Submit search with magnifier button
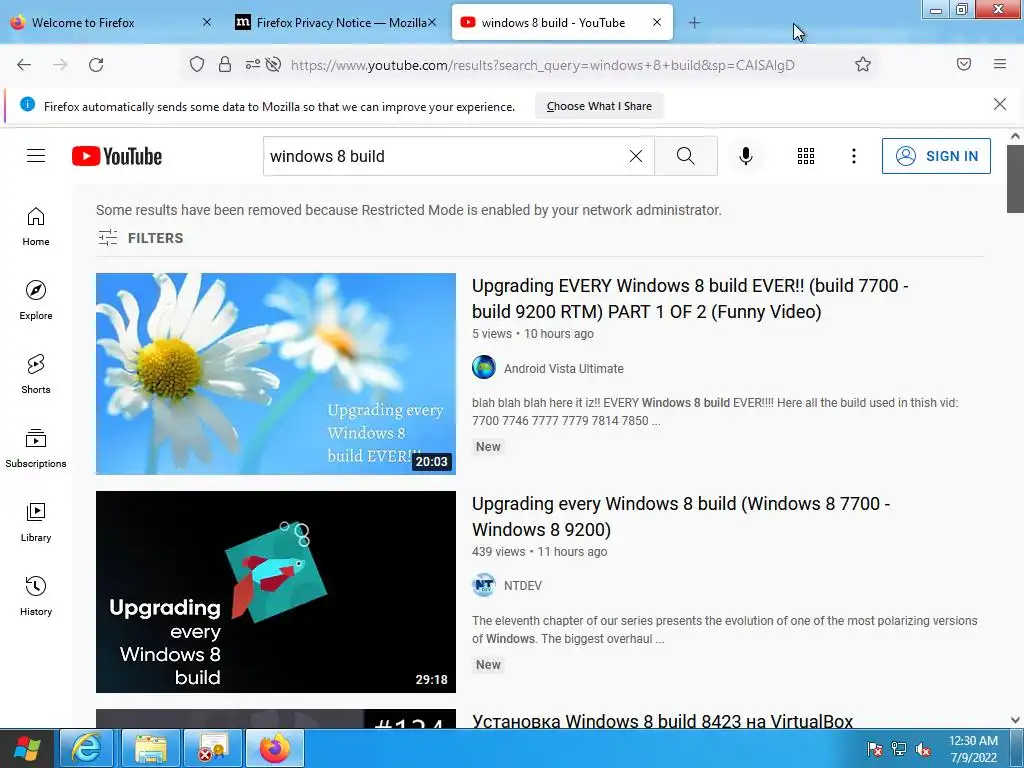Image resolution: width=1024 pixels, height=768 pixels. 686,156
